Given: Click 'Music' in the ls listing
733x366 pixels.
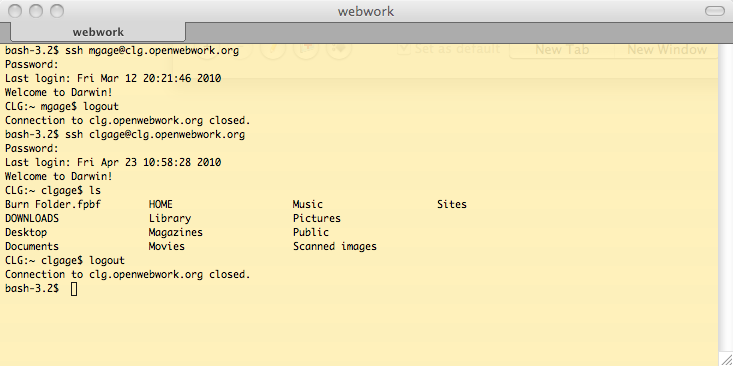Looking at the screenshot, I should coord(308,205).
